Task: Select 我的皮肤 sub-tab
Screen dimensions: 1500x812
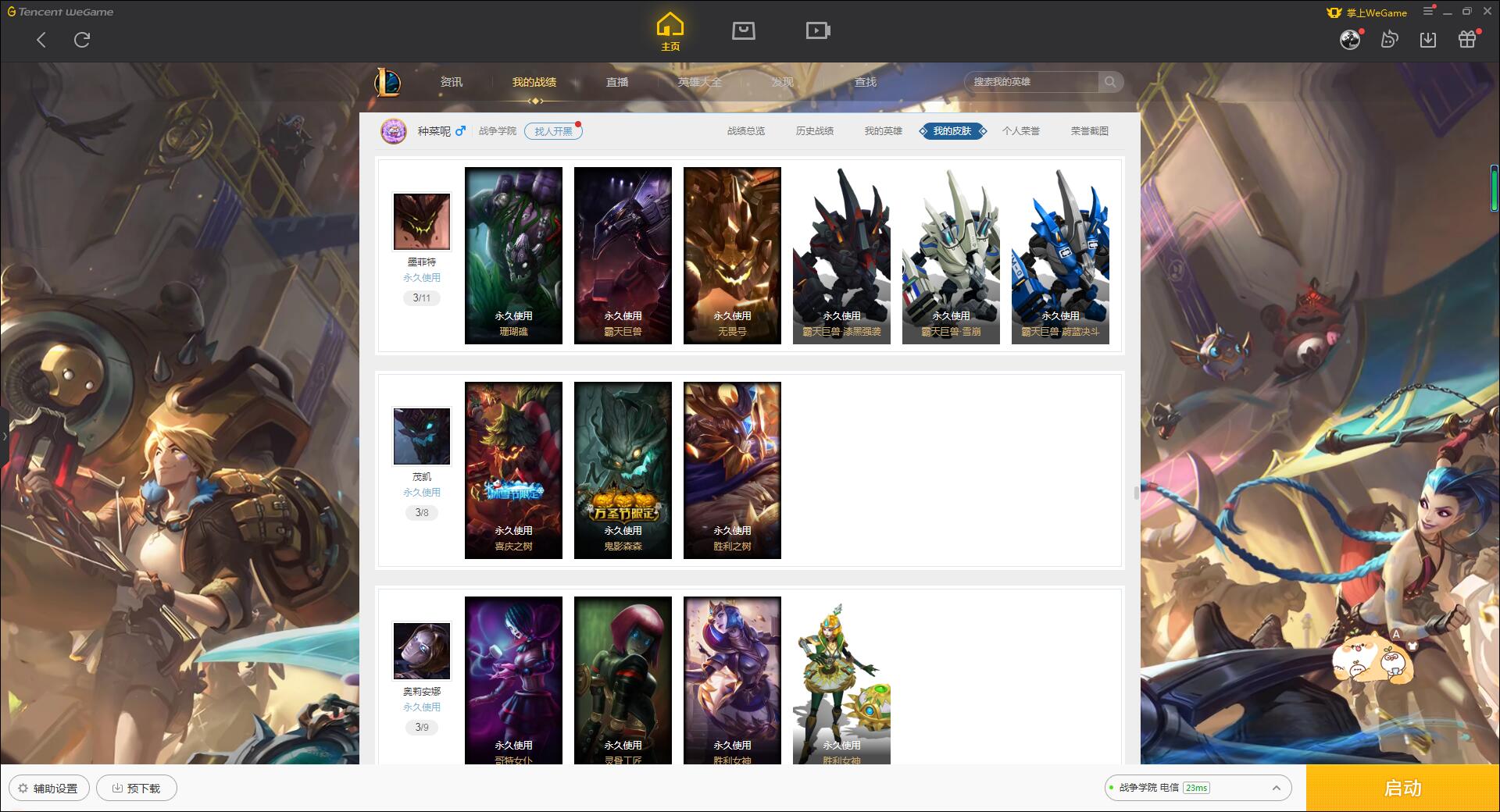Action: 952,131
